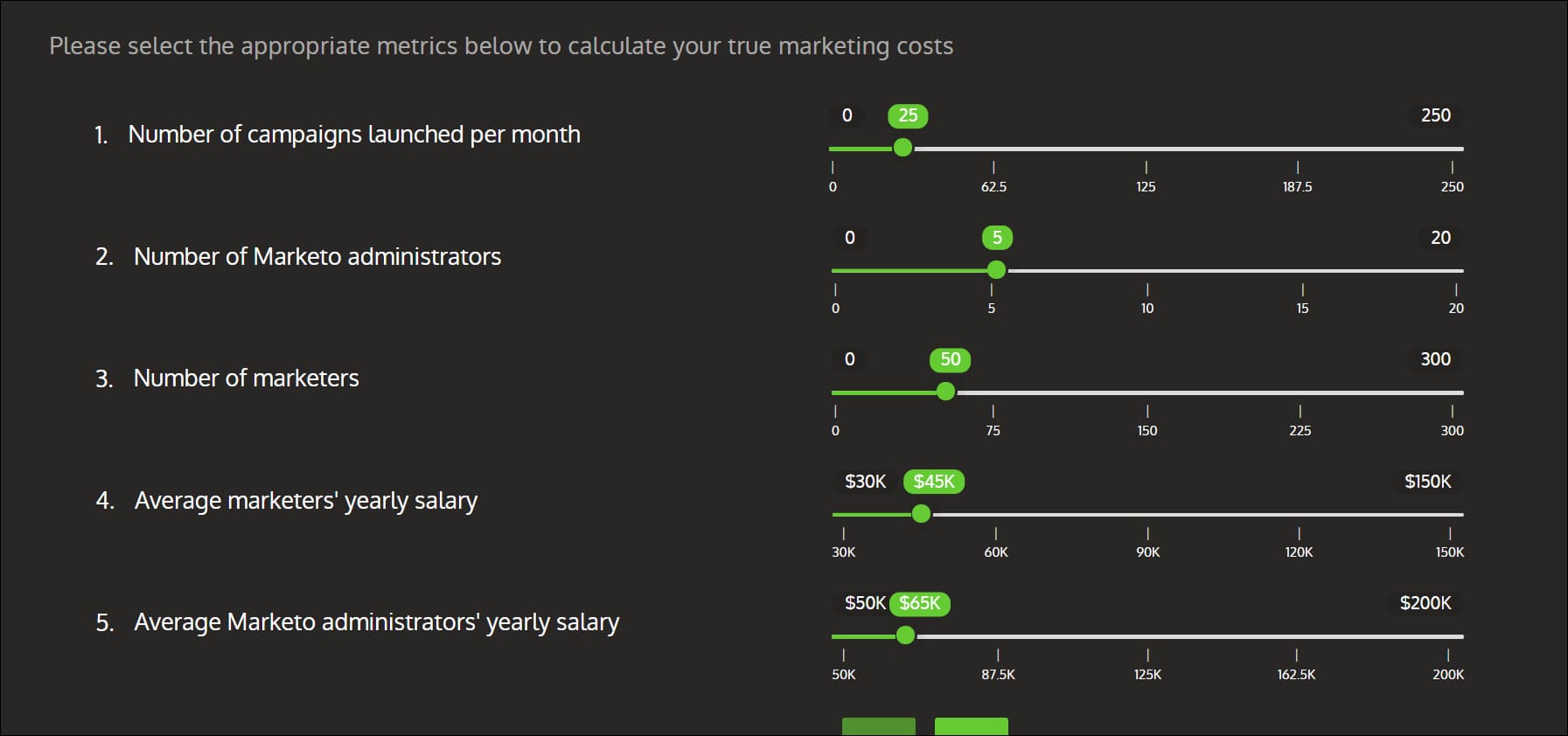Click the 187.5 tick label under campaigns slider
The width and height of the screenshot is (1568, 736).
[1297, 187]
